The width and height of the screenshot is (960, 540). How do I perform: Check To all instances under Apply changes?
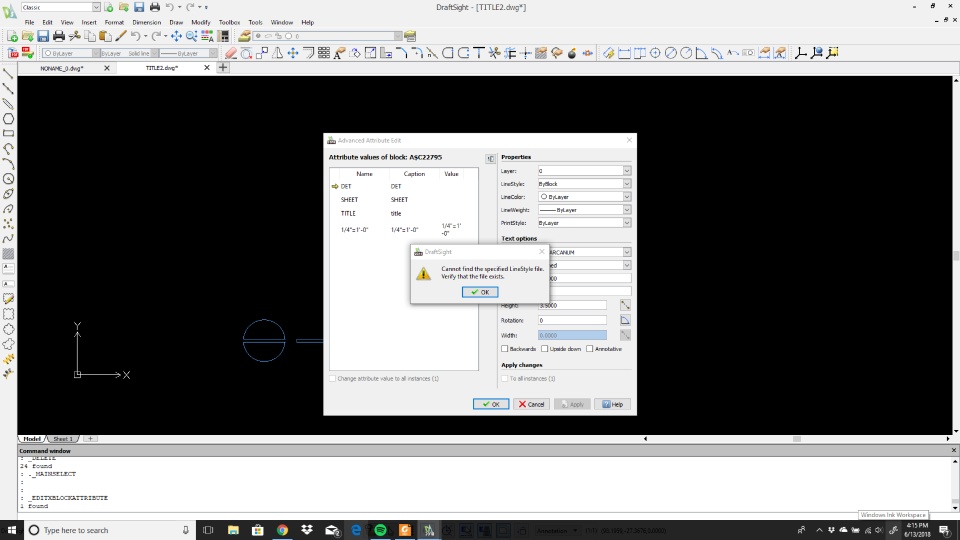click(x=504, y=378)
